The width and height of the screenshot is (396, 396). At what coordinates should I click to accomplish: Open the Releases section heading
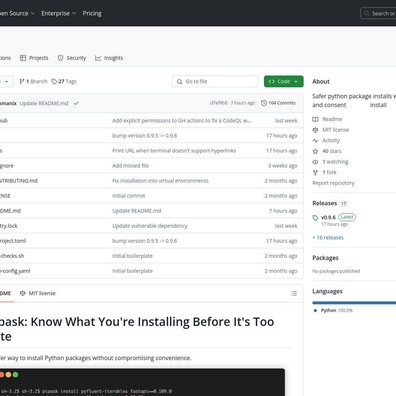point(325,203)
